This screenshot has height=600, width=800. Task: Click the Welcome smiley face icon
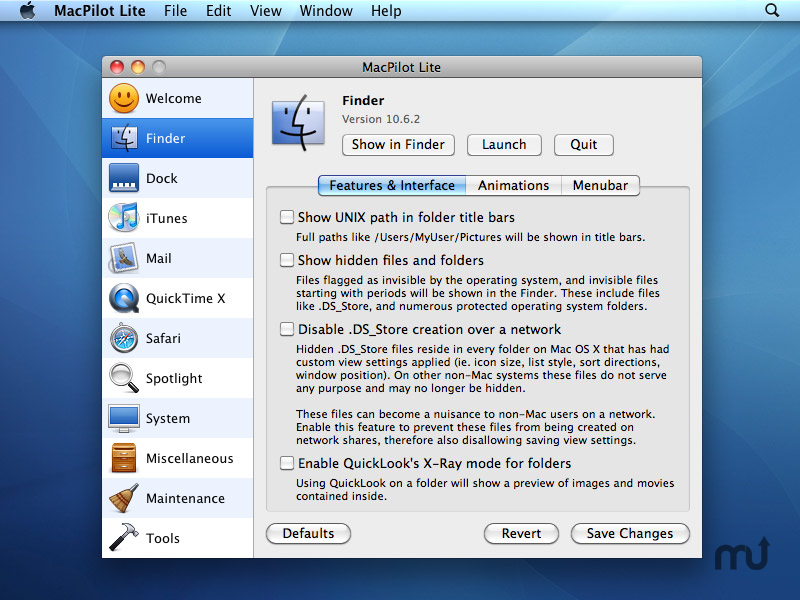coord(123,98)
